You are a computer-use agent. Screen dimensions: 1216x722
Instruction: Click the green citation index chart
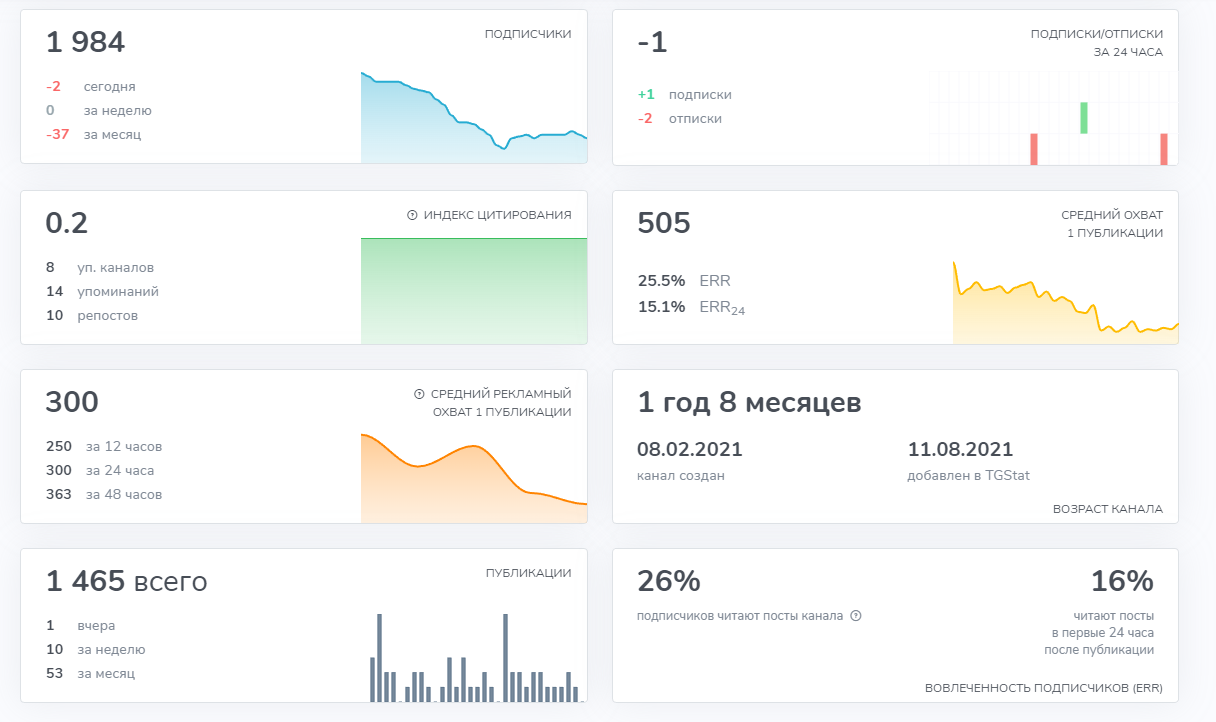pos(474,291)
